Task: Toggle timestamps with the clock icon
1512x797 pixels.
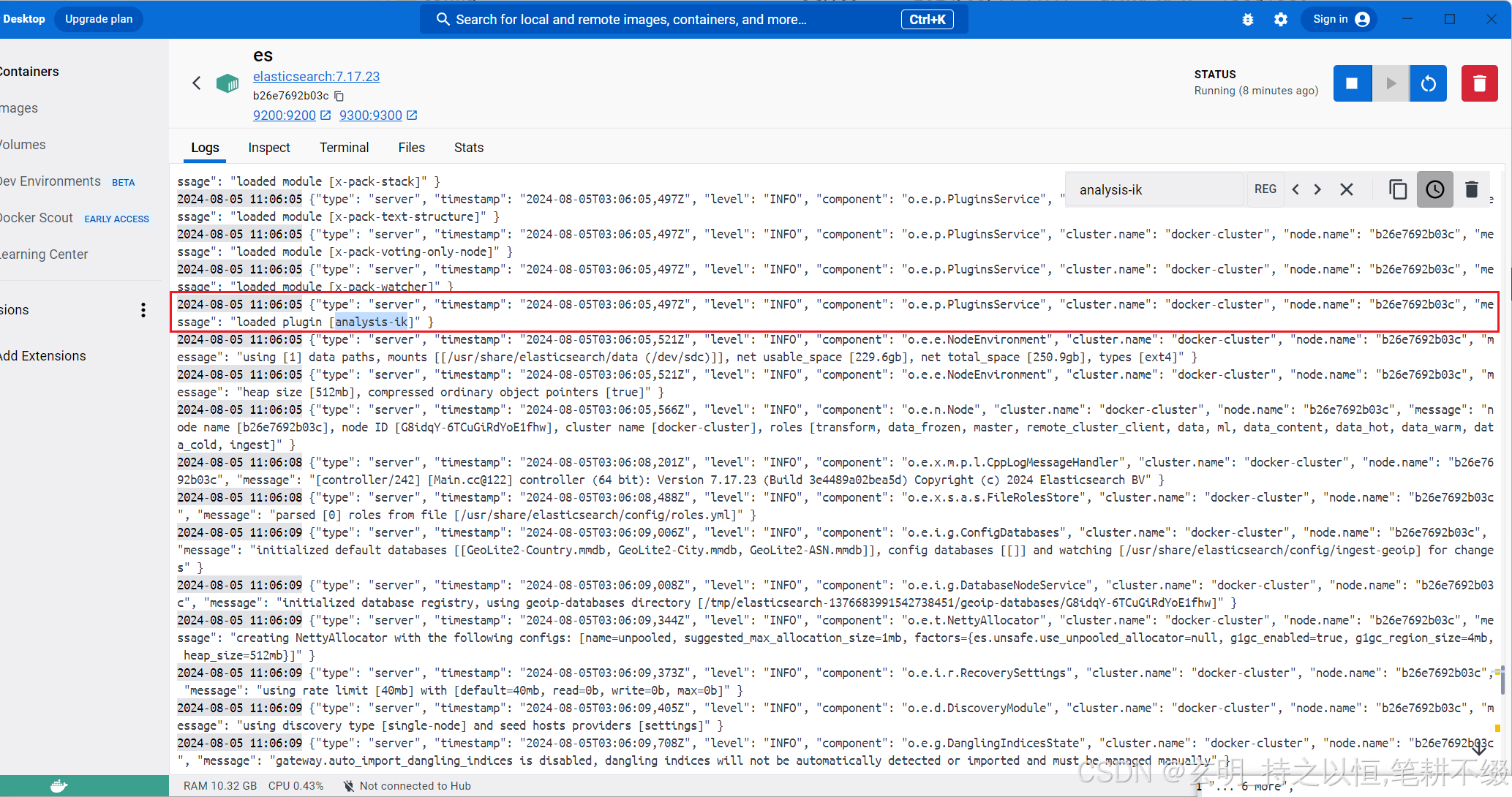Action: (1434, 189)
